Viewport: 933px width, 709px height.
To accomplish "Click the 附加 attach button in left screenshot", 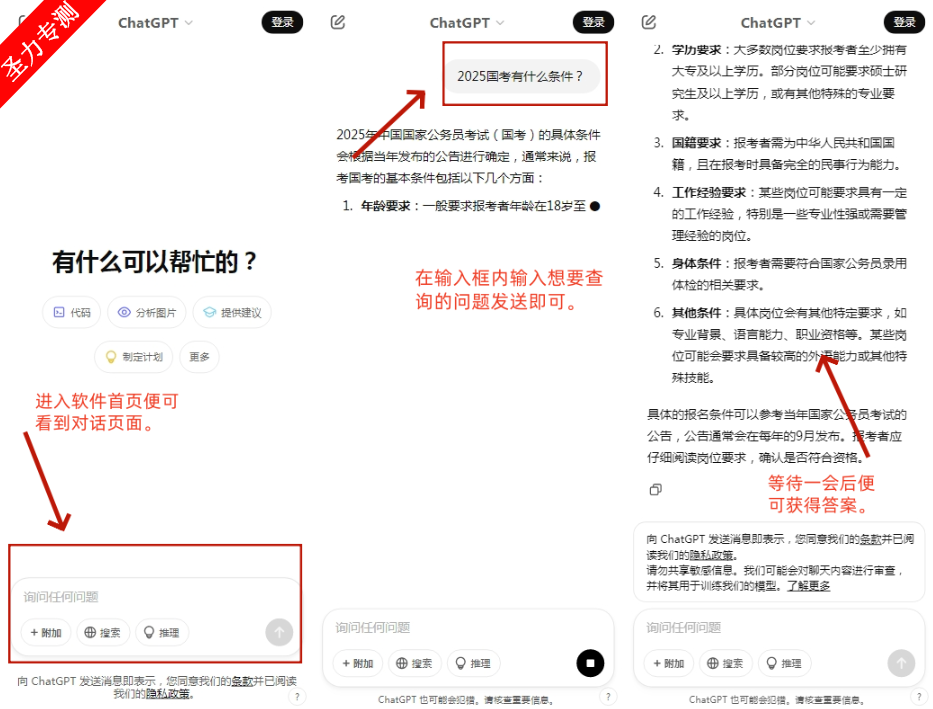I will [x=46, y=632].
